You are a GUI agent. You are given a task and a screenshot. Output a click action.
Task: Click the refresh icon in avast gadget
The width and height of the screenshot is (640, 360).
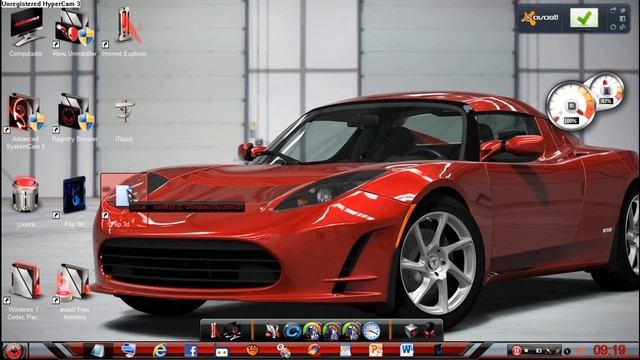tap(613, 27)
